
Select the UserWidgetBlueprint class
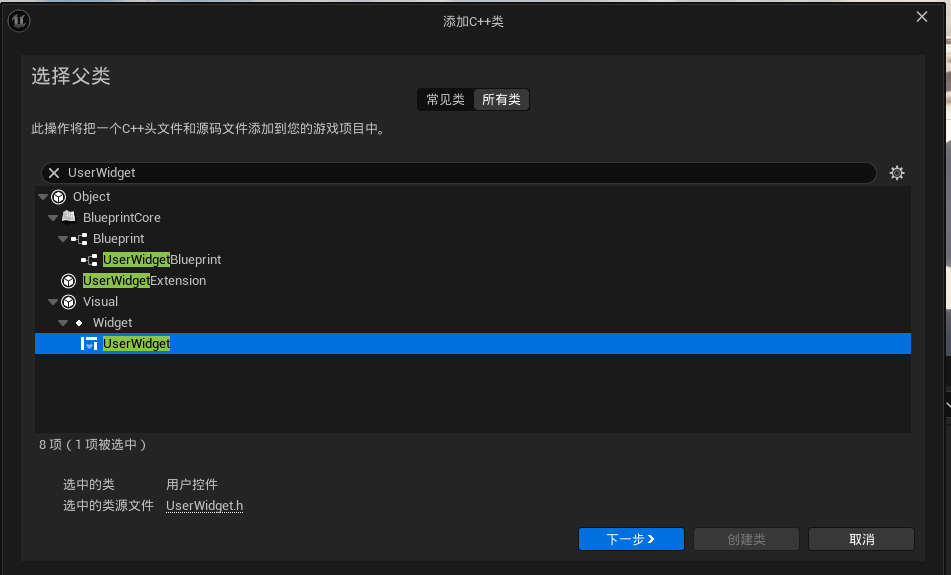coord(473,260)
